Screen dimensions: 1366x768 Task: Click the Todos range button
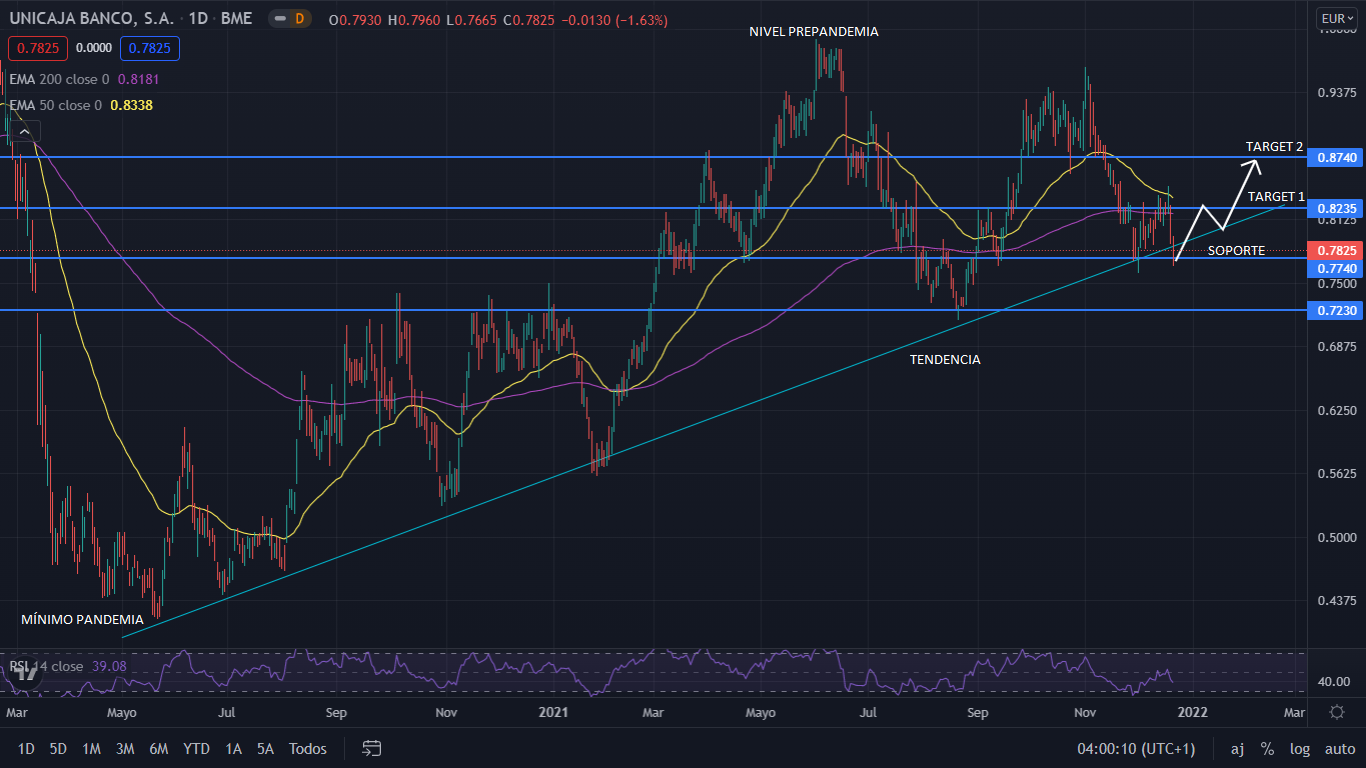[308, 748]
